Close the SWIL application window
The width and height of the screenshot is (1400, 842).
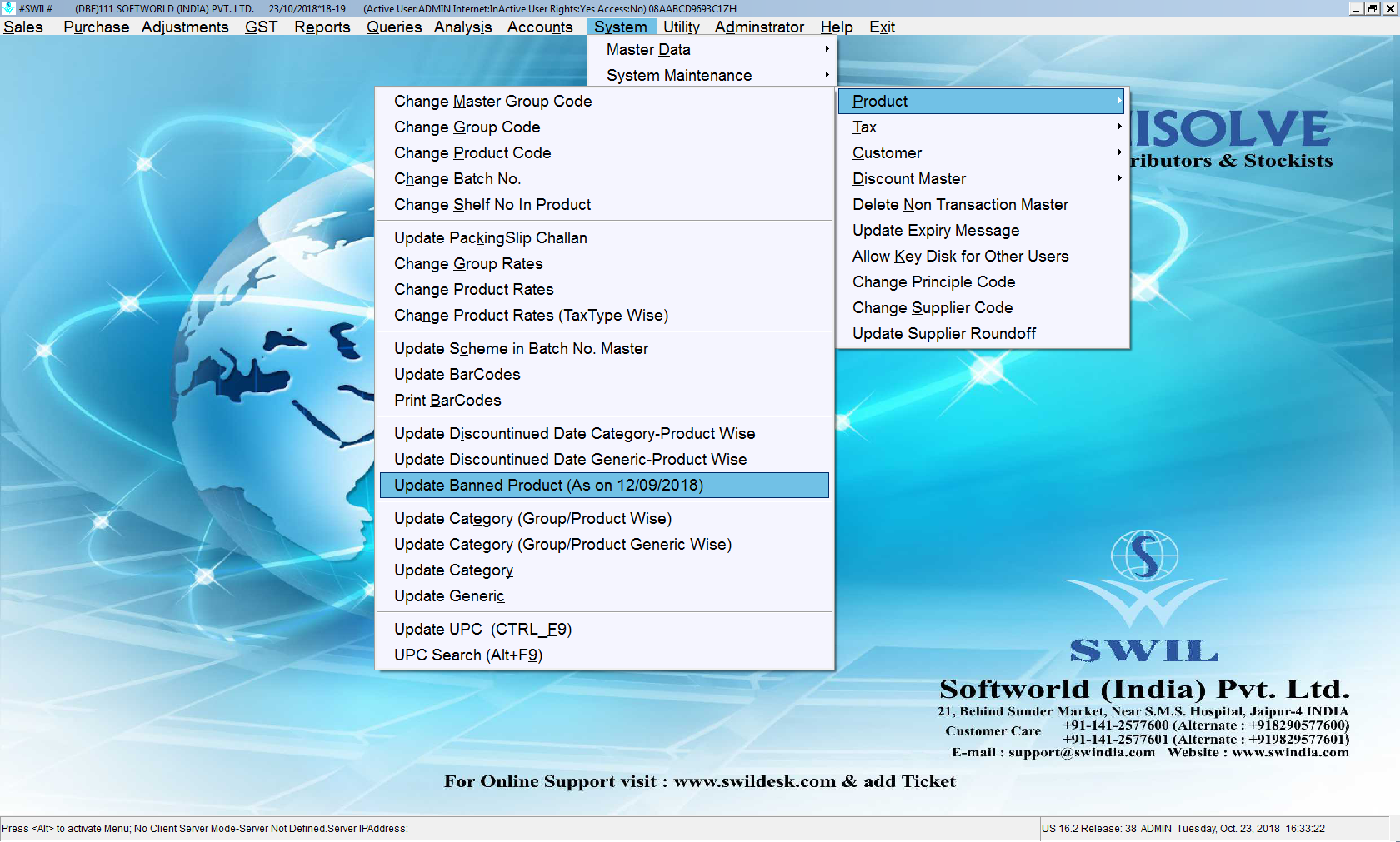coord(1389,8)
